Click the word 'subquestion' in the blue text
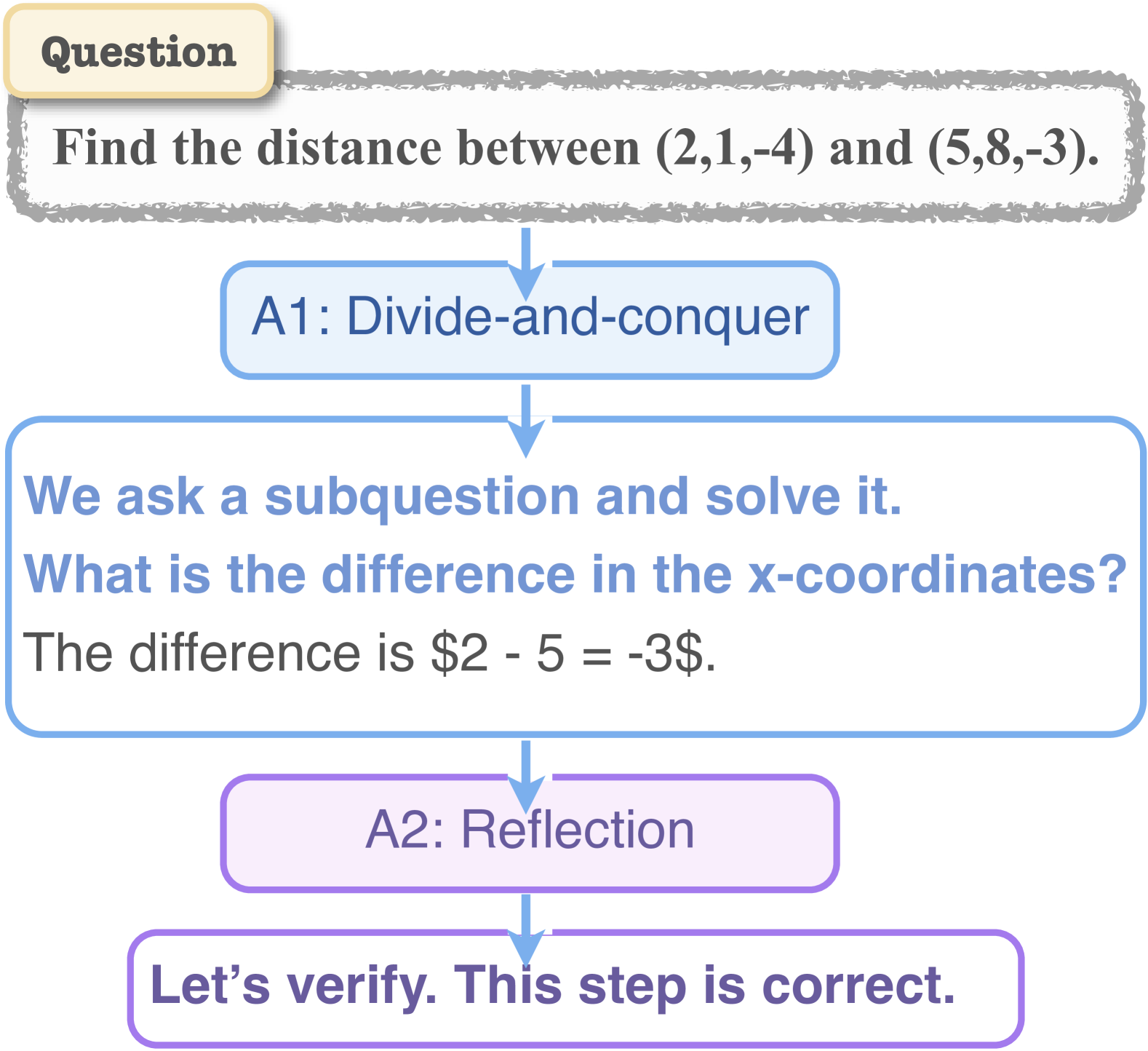1148x1051 pixels. pos(422,497)
